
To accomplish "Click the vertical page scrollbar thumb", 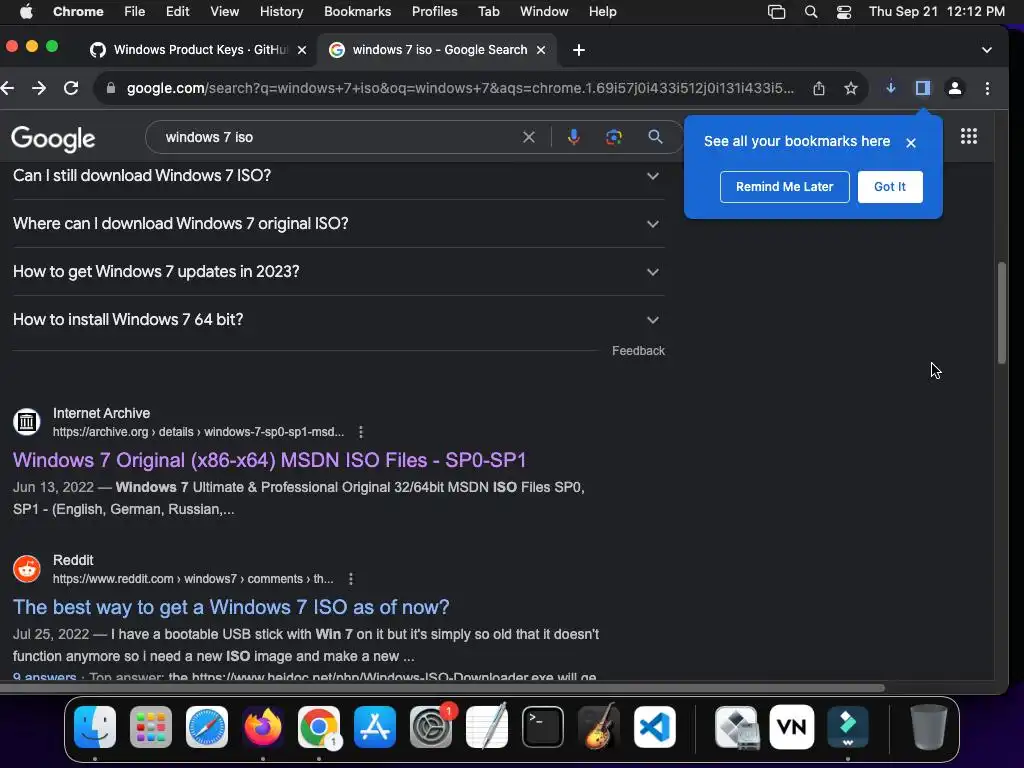I will click(1002, 313).
